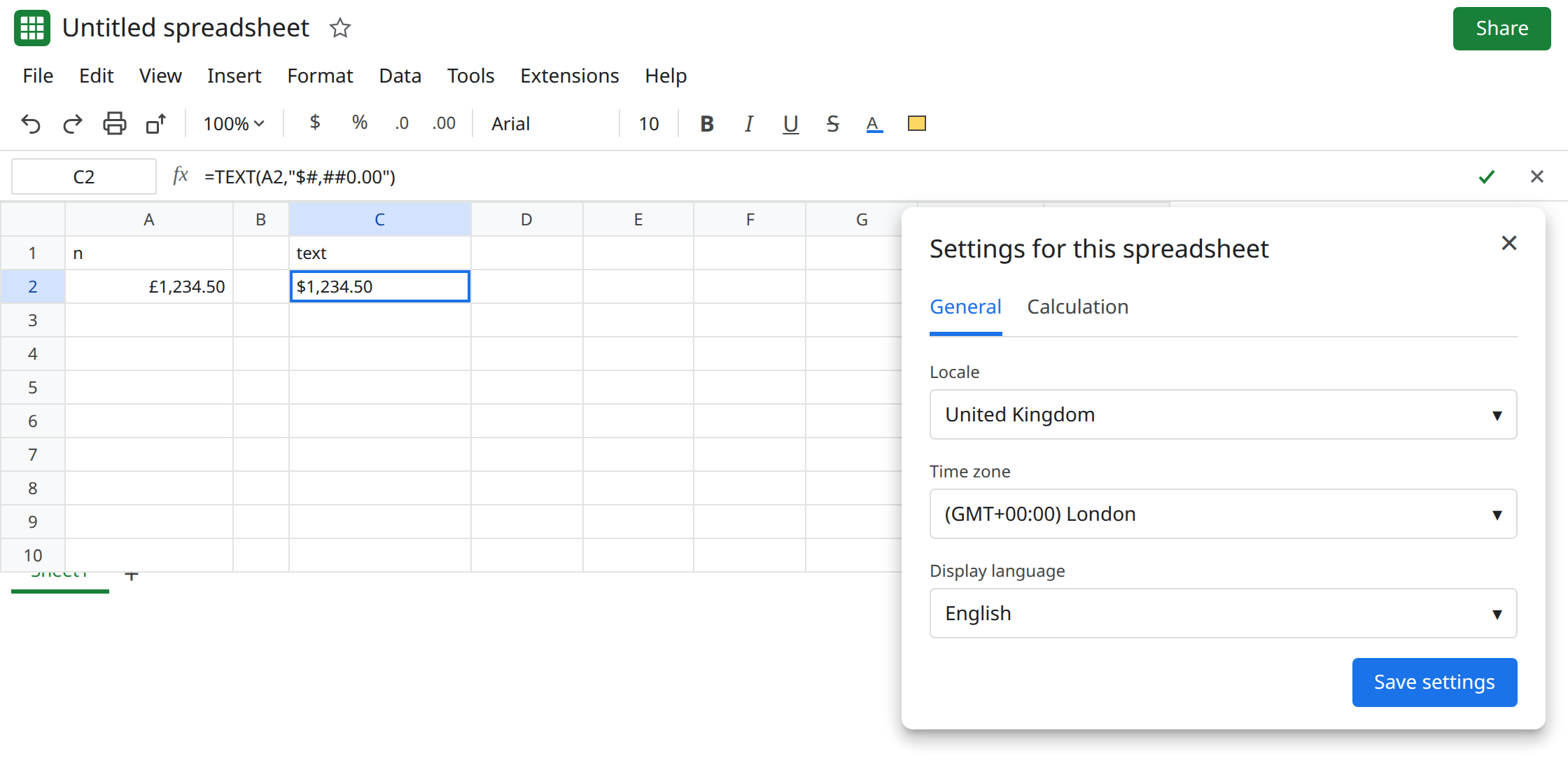Select the Paint format icon
The width and height of the screenshot is (1568, 784).
[x=156, y=124]
